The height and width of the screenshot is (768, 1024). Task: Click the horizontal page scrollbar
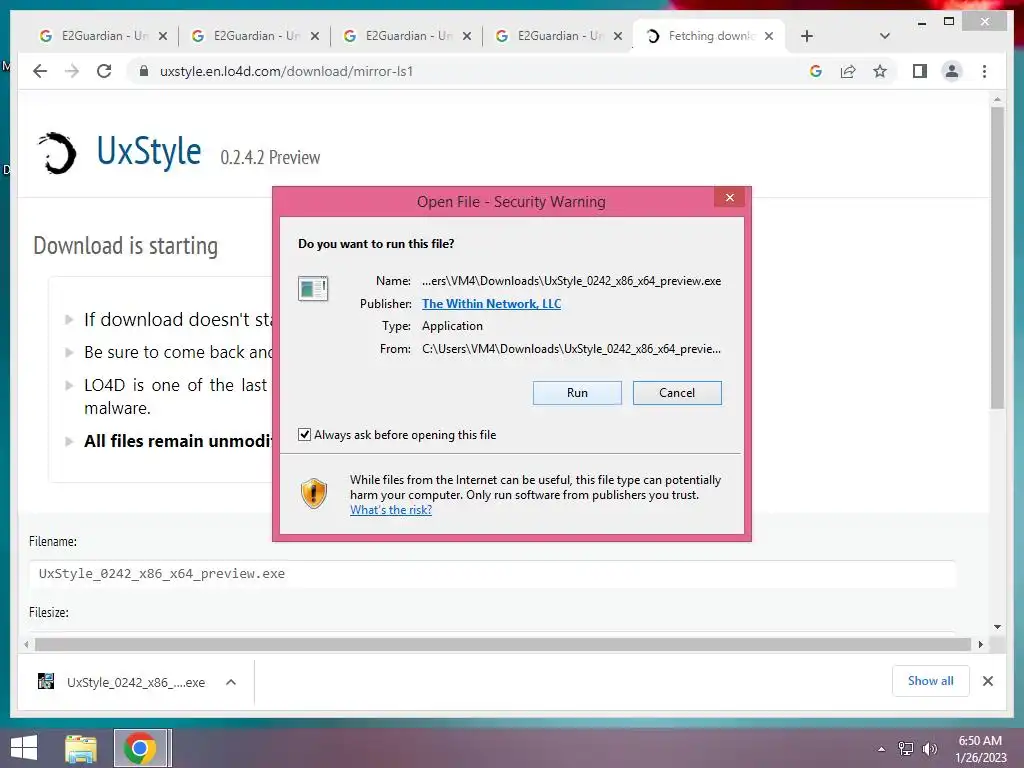coord(503,645)
